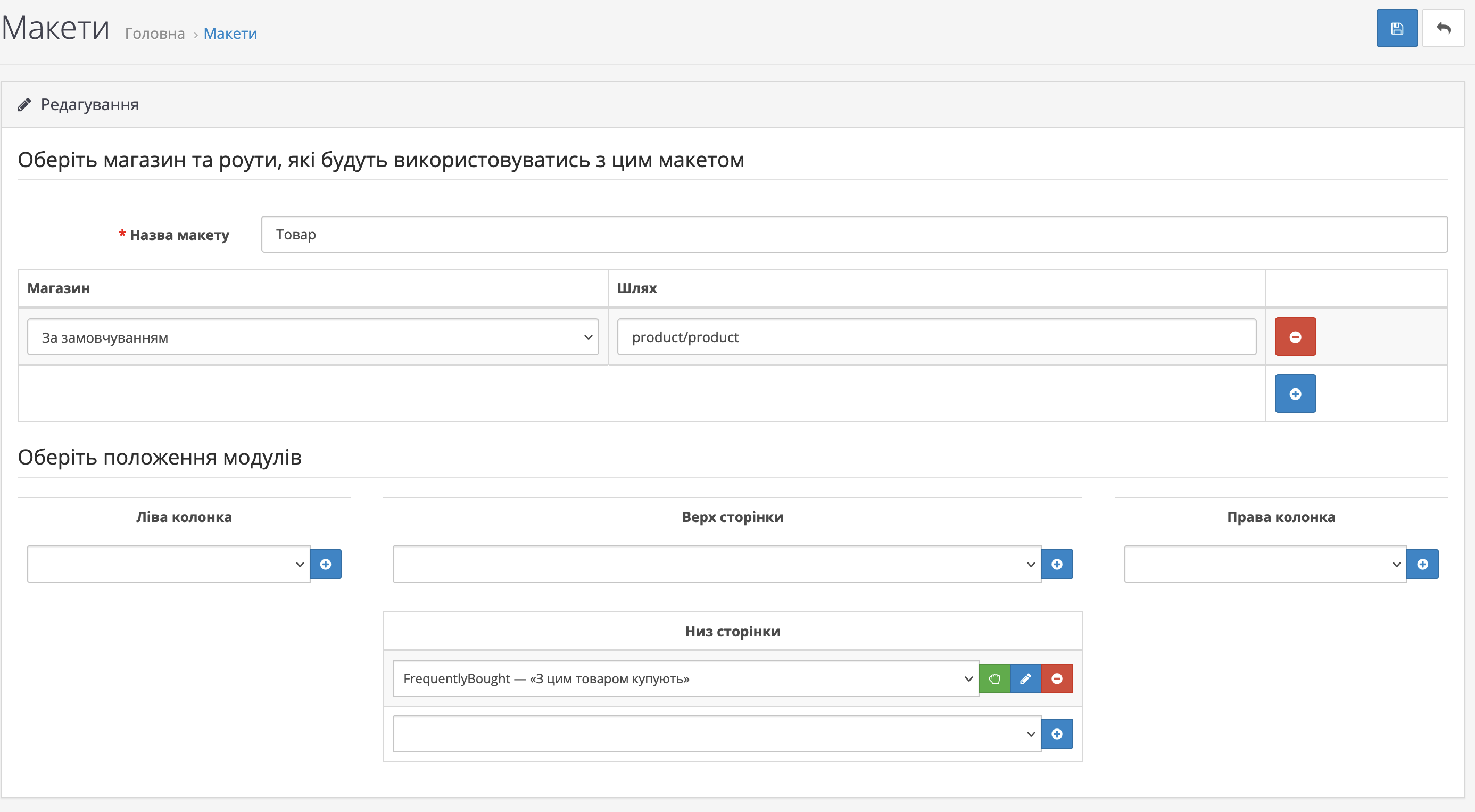
Task: Click the Шлях column header
Action: coord(637,288)
